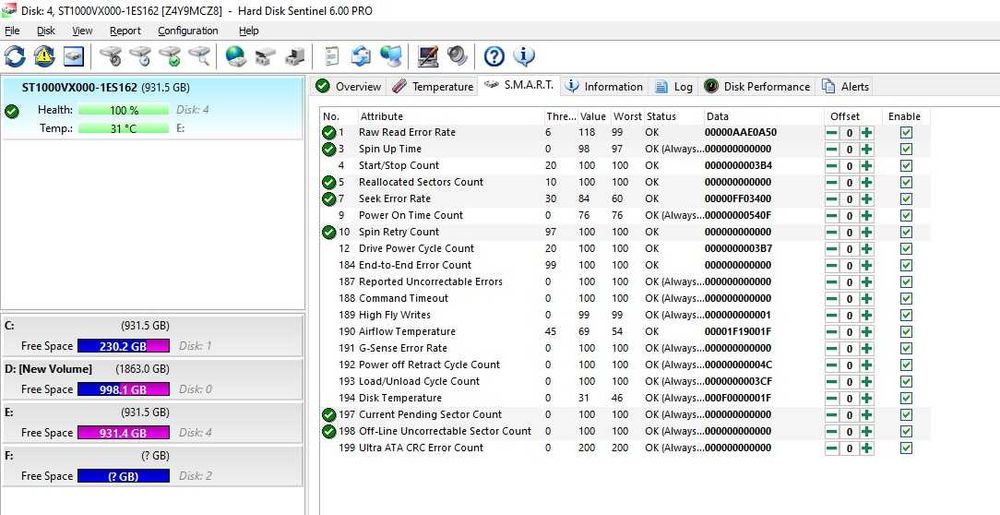Click the E: free space 931.4 GB bar
Screen dimensions: 1000x515
(123, 433)
